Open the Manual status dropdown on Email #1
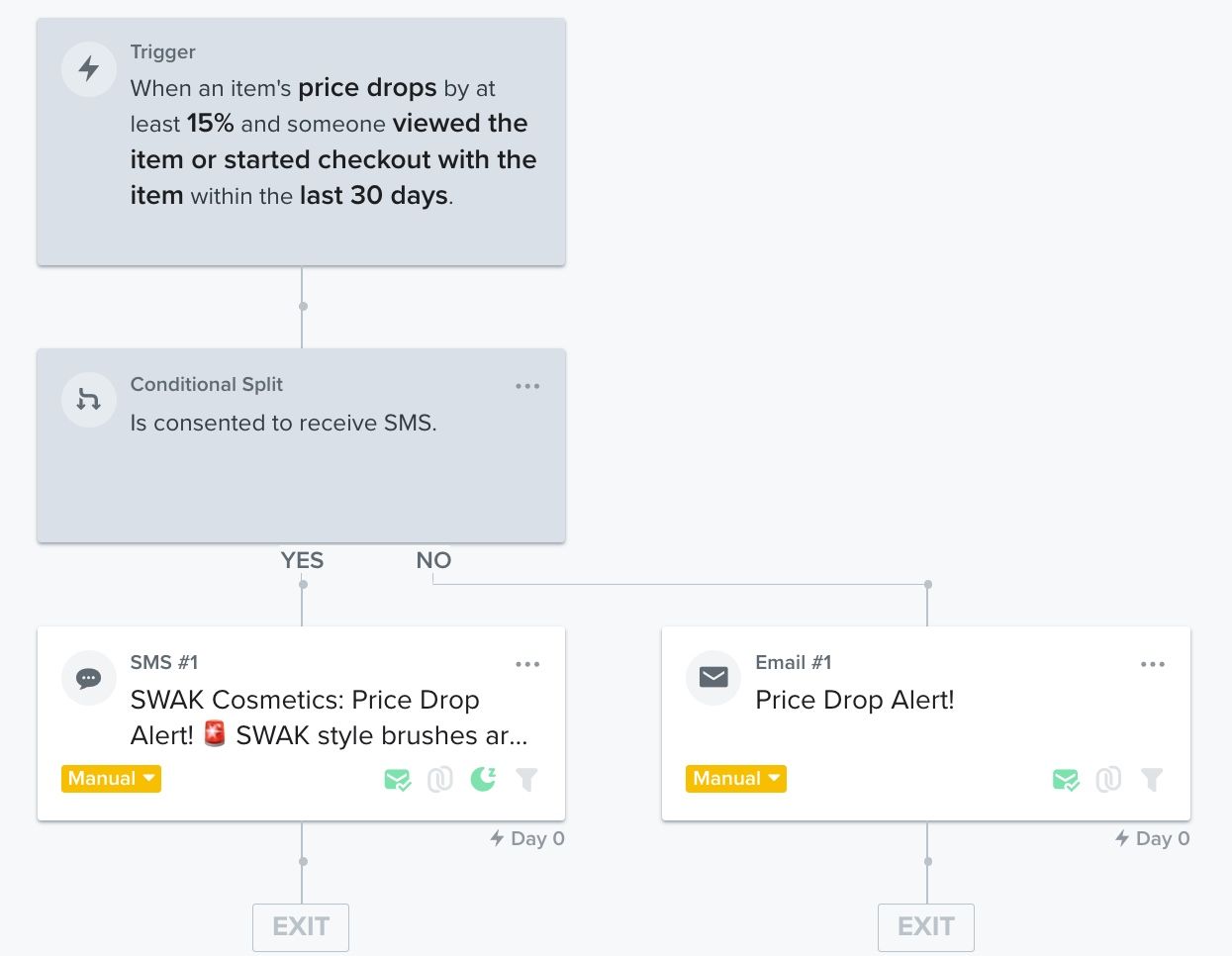This screenshot has width=1232, height=956. (x=736, y=779)
